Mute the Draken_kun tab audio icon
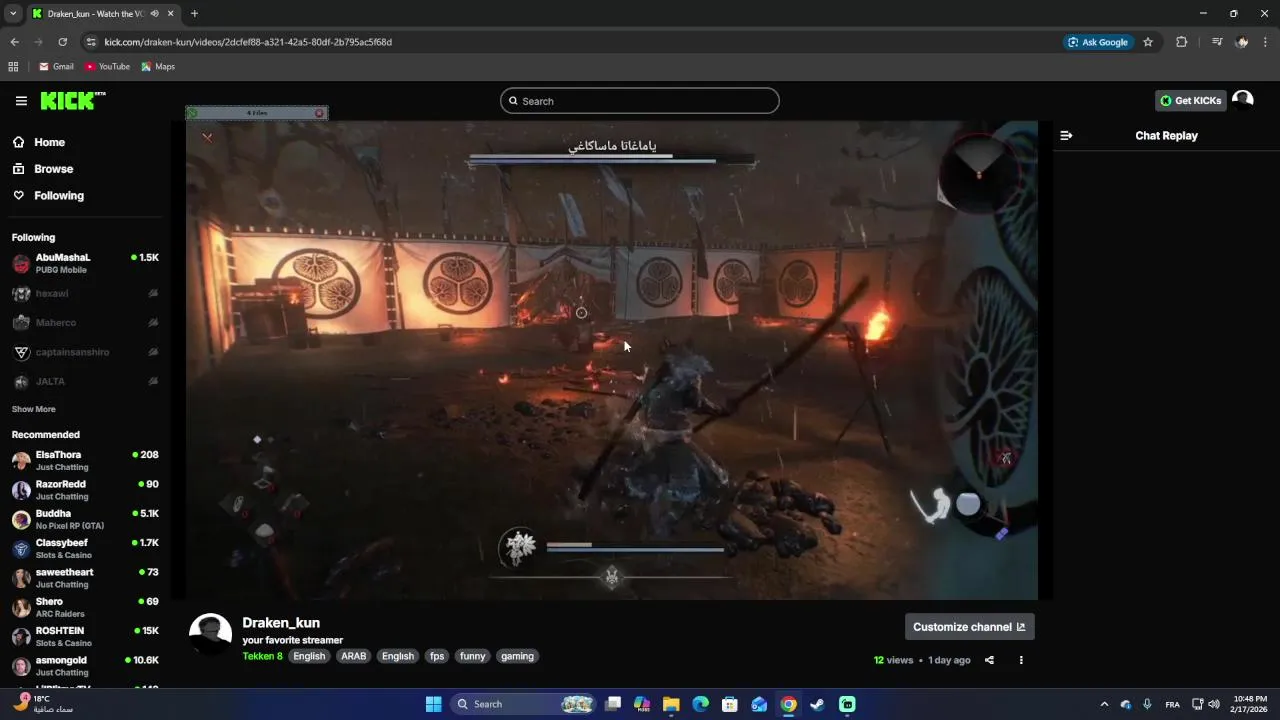This screenshot has height=720, width=1280. (154, 14)
